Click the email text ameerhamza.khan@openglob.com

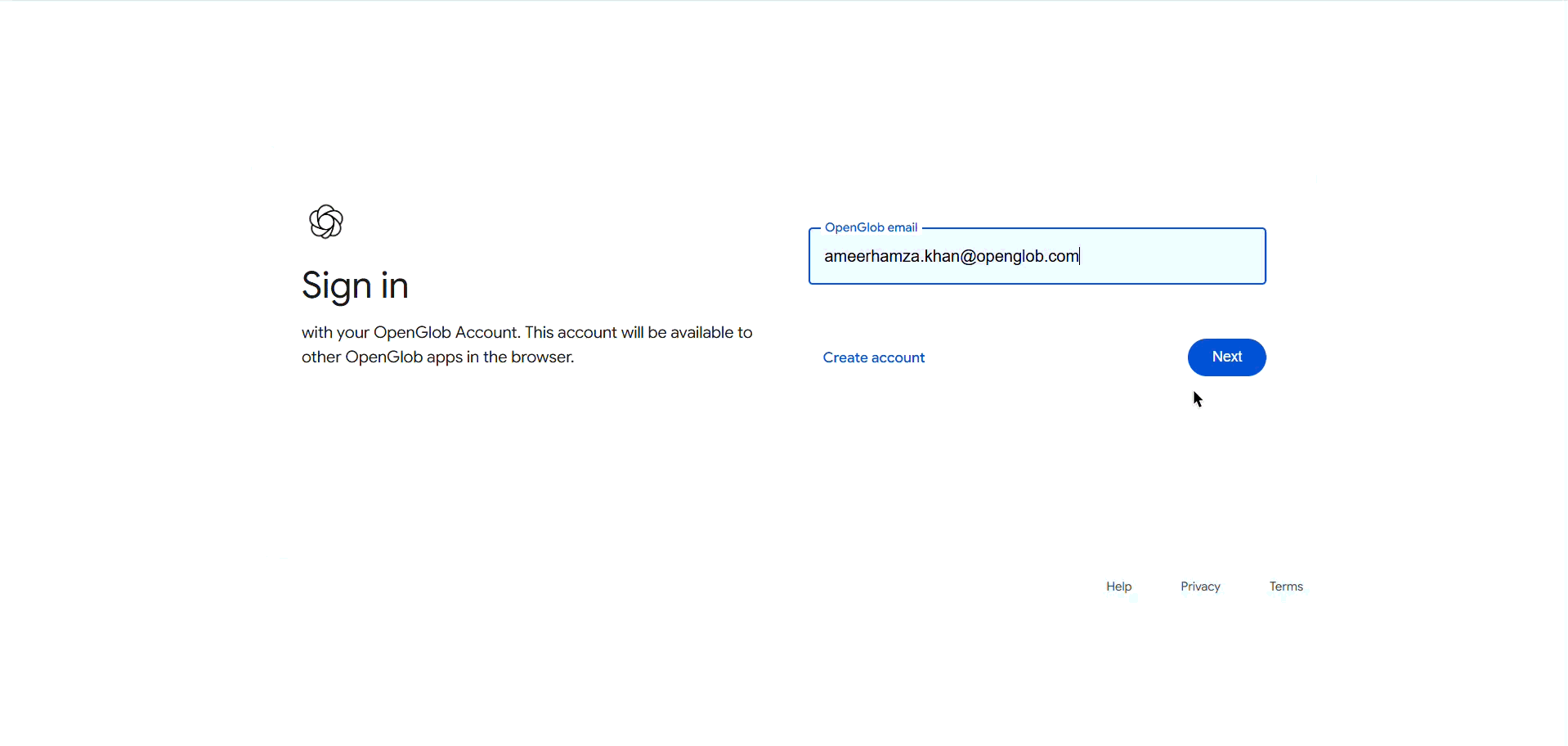(951, 255)
